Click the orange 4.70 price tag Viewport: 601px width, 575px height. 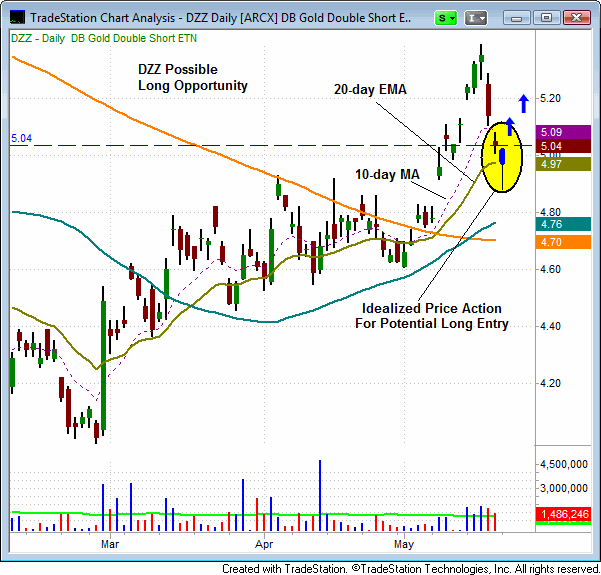point(563,242)
